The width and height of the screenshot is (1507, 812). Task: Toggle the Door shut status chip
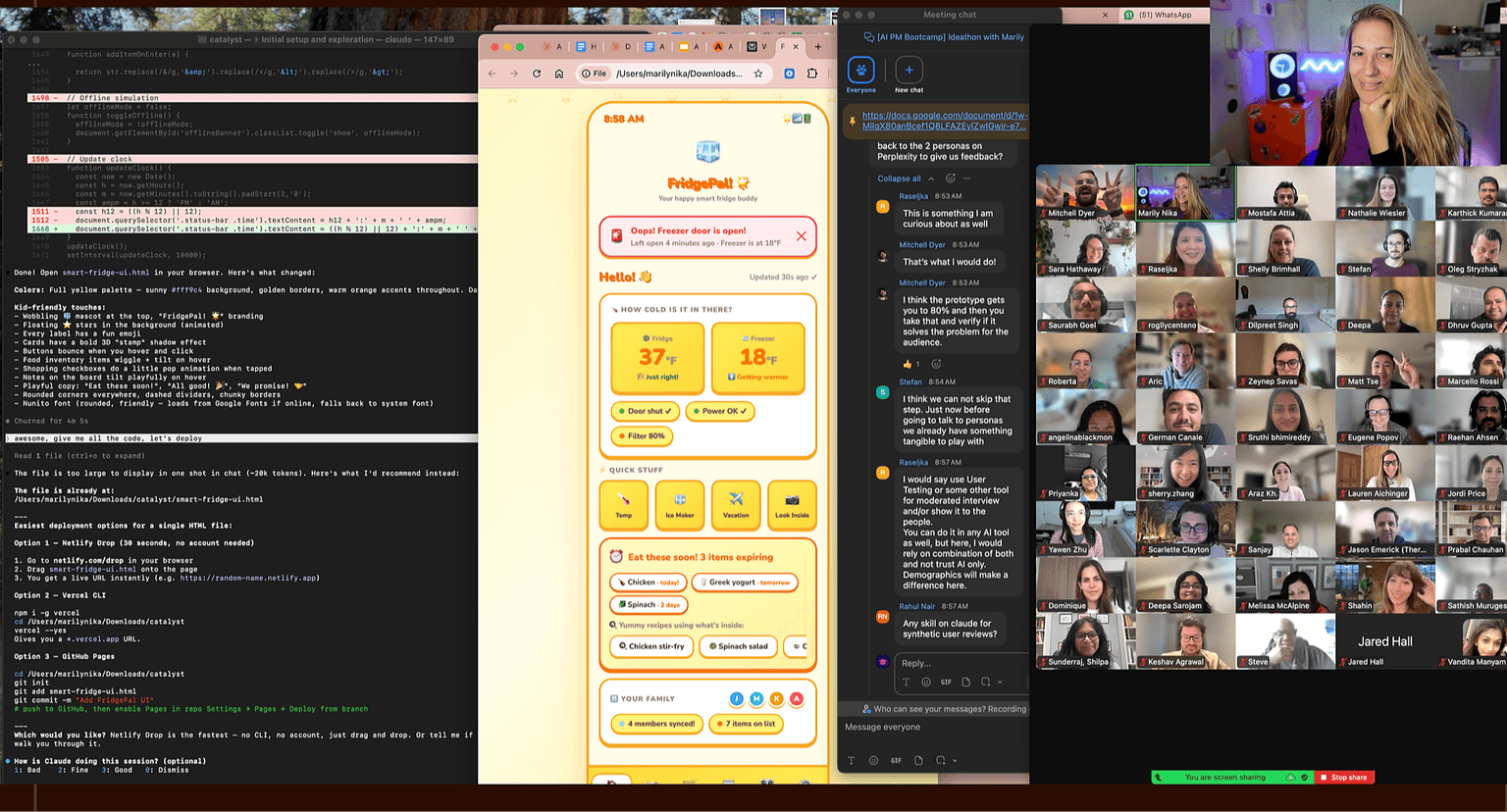645,411
